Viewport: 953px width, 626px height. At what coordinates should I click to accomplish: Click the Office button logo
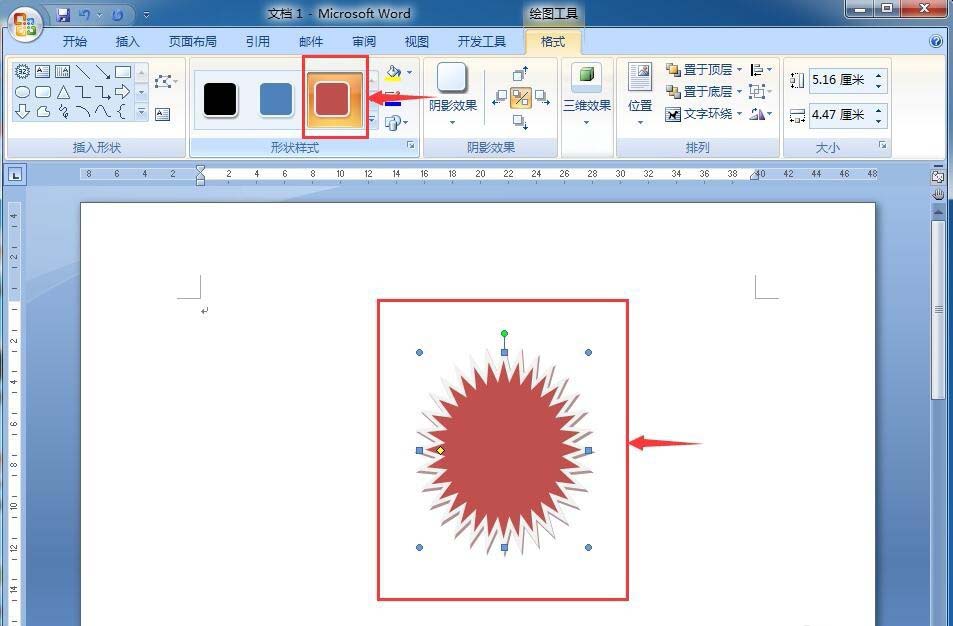24,25
